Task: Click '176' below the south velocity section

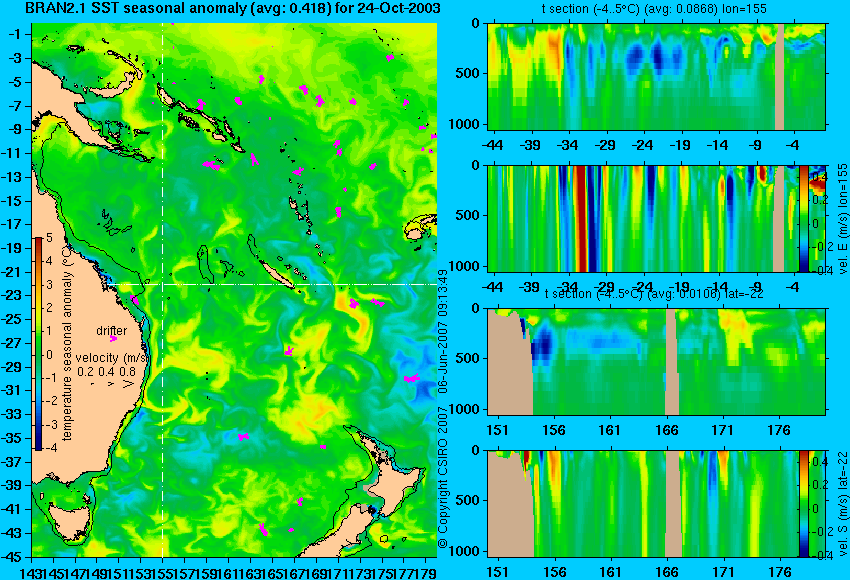Action: (x=780, y=572)
